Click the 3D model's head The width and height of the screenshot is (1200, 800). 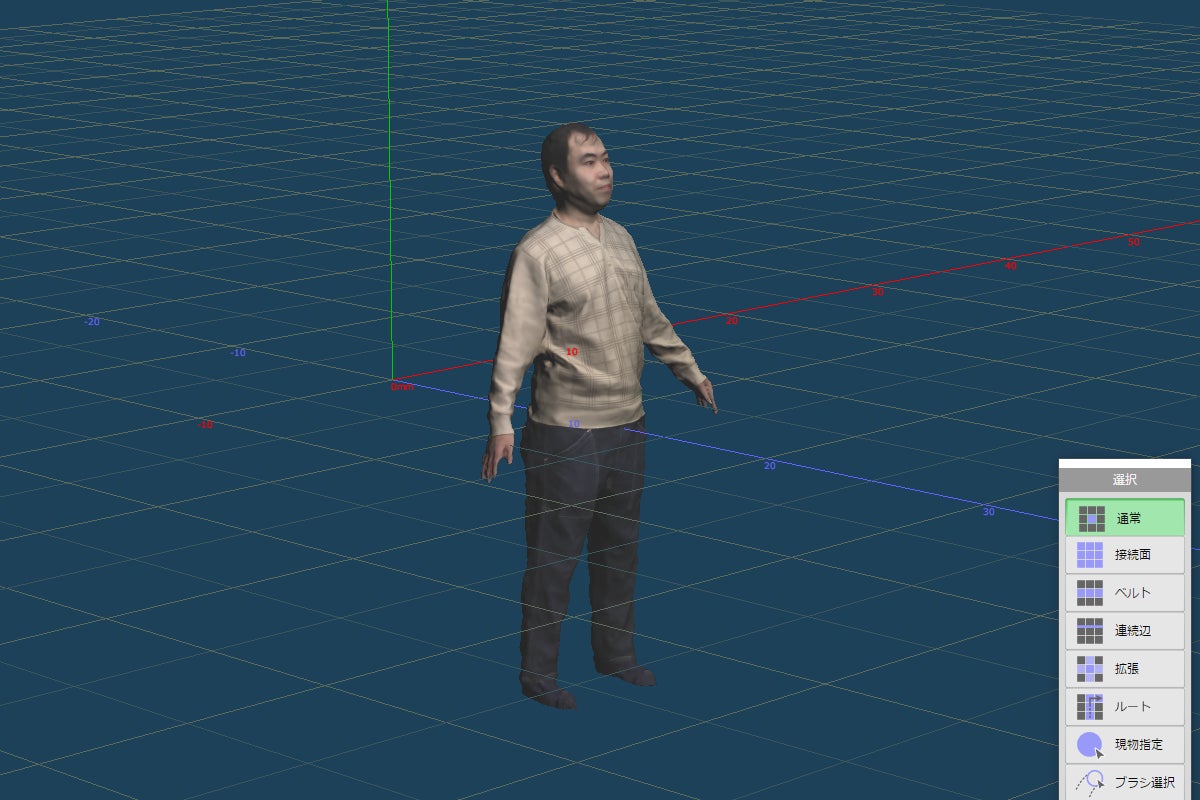578,168
